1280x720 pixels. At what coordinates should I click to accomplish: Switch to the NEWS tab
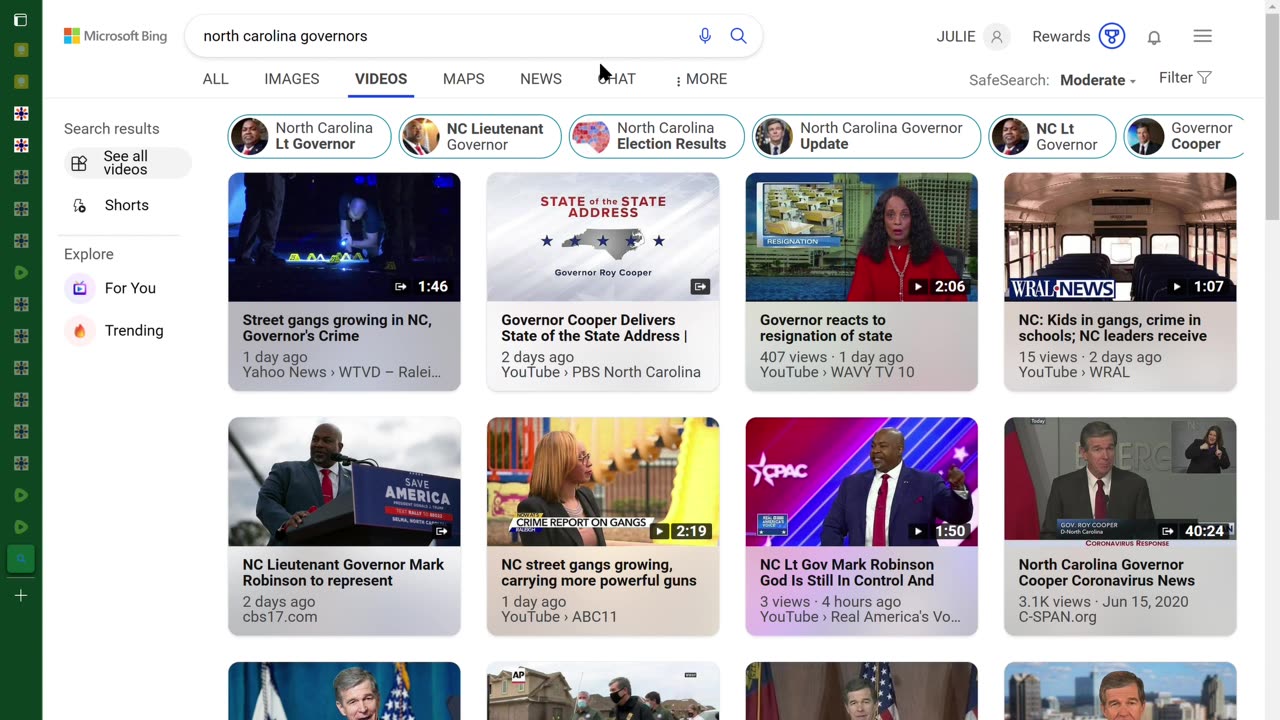click(541, 79)
